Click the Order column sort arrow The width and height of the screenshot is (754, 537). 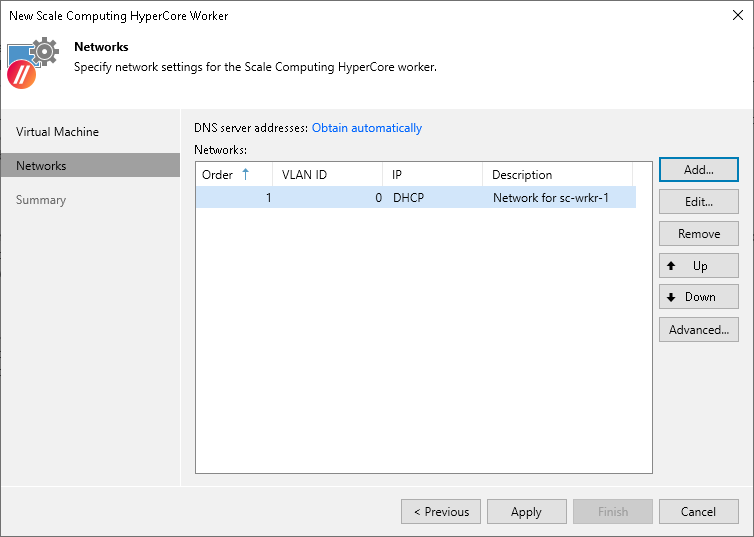pos(245,174)
